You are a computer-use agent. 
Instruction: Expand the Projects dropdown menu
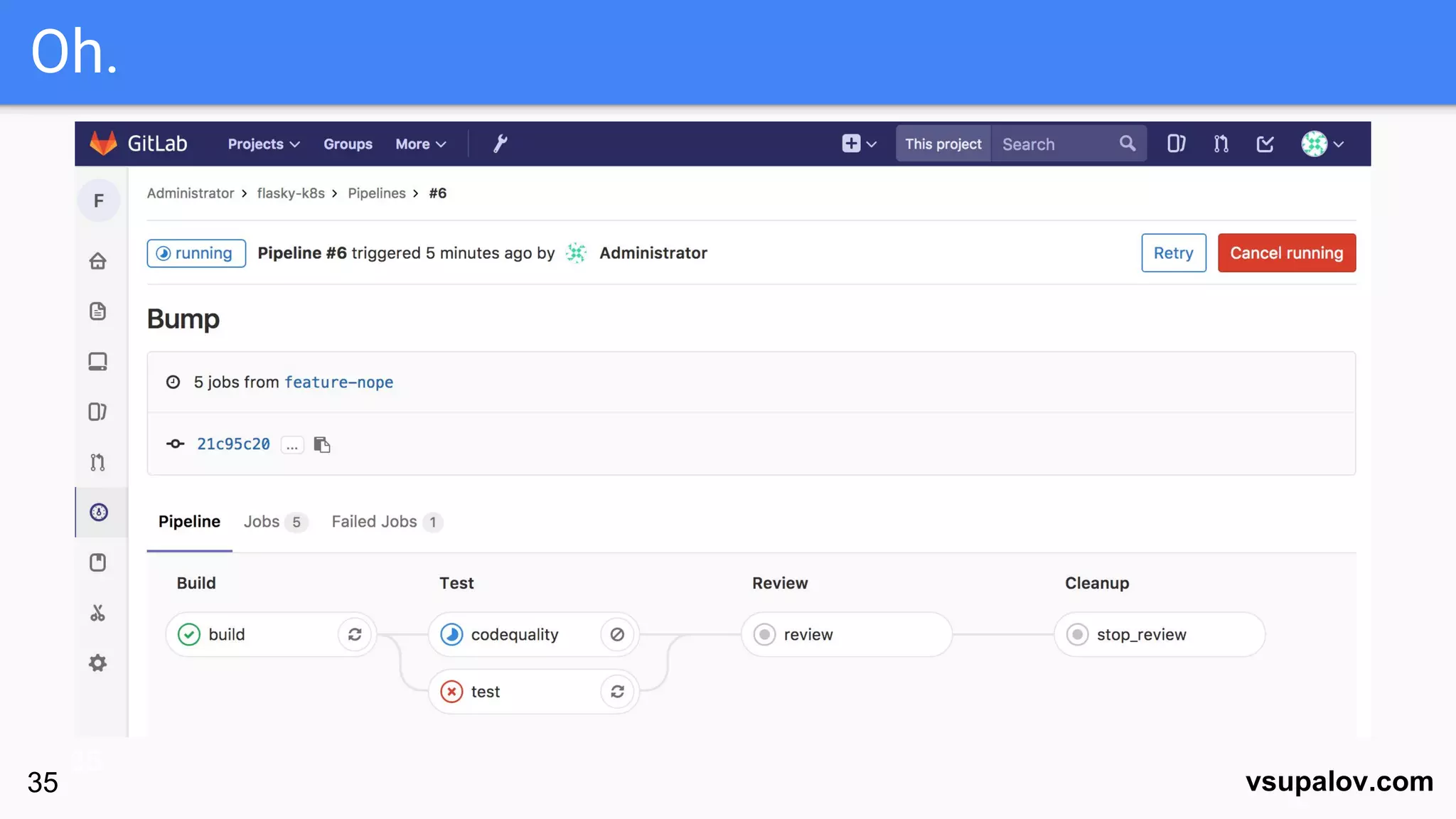pos(263,144)
